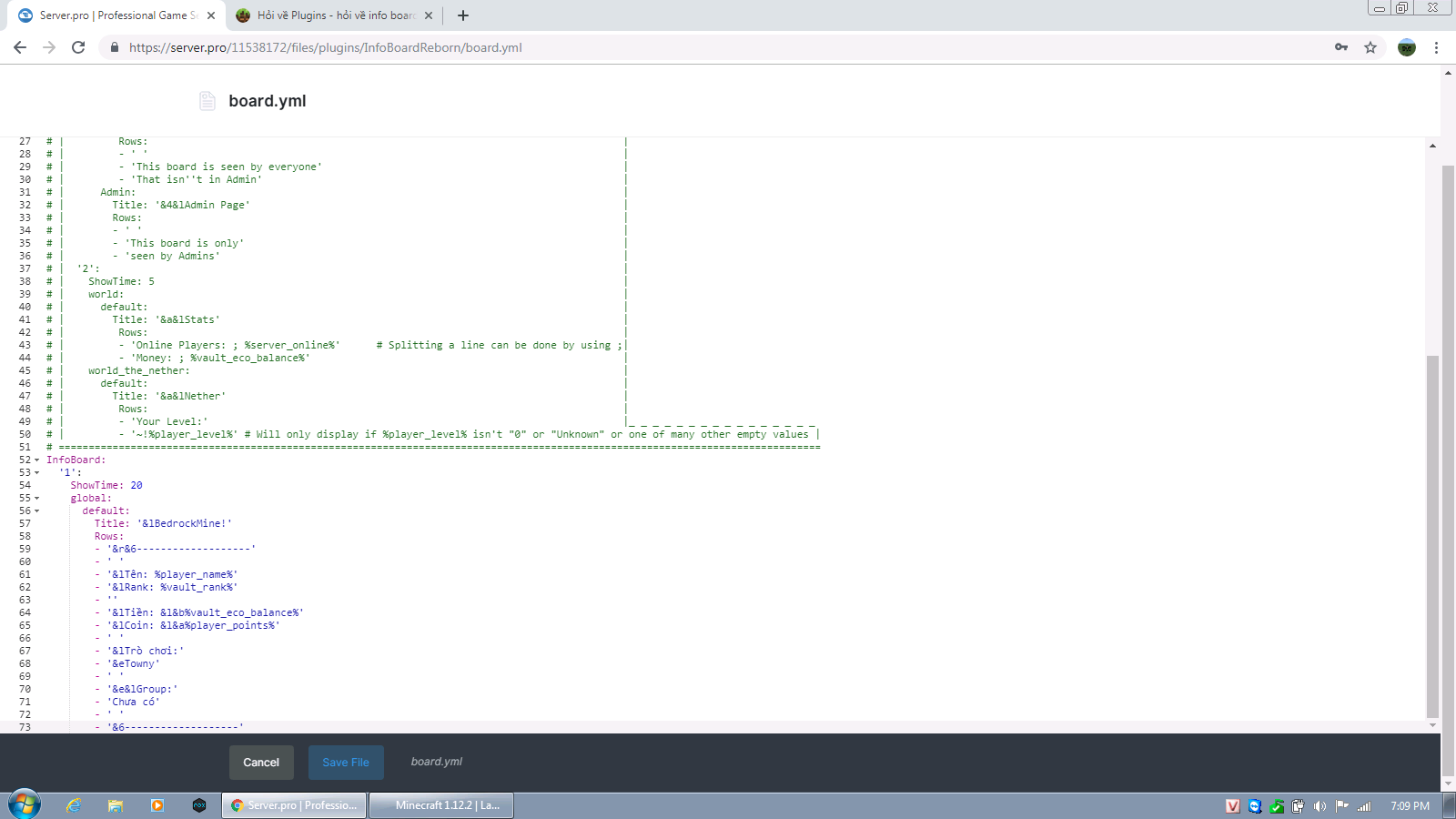Open the saved passwords key icon

[1341, 47]
